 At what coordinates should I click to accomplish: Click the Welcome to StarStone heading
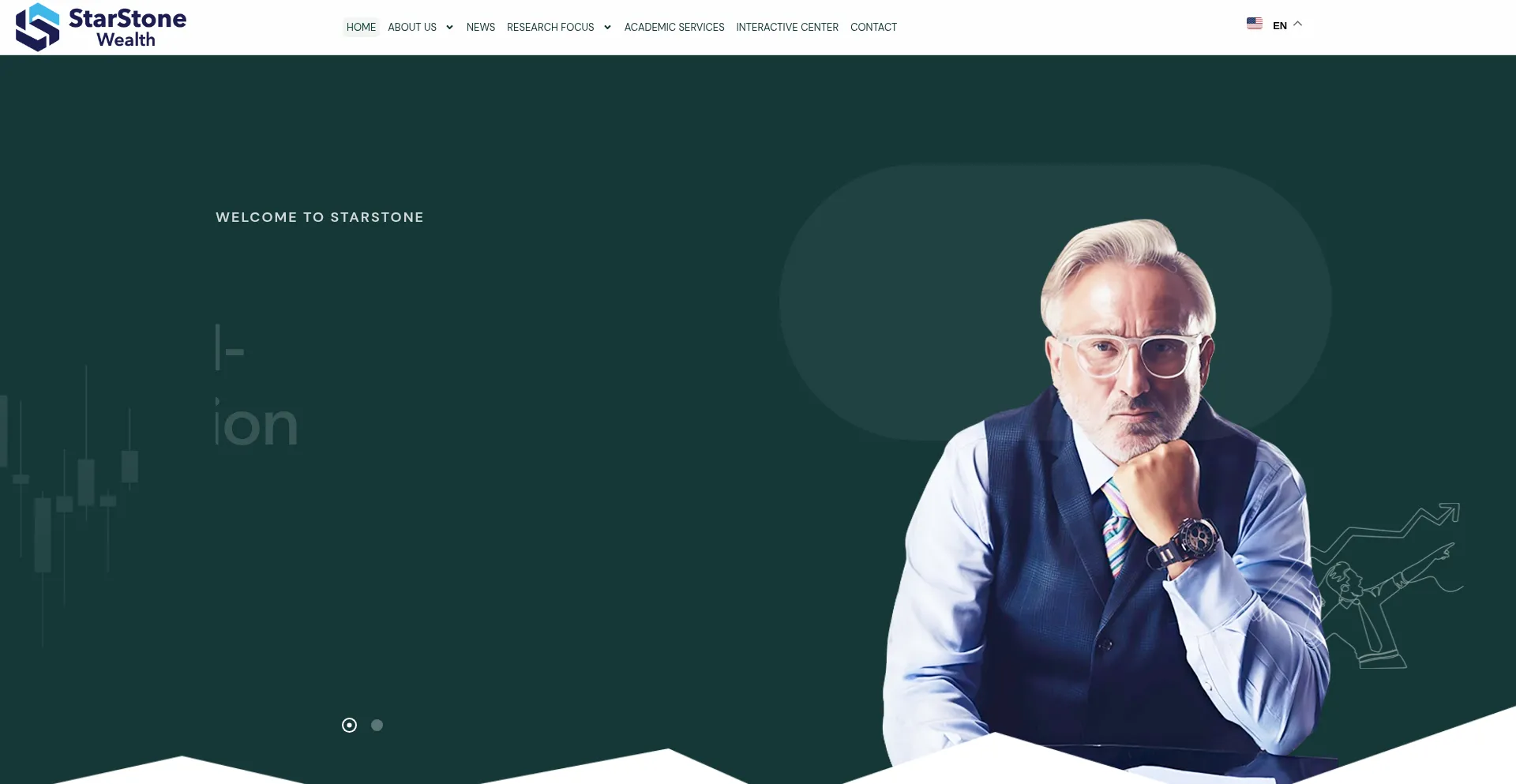(x=320, y=217)
